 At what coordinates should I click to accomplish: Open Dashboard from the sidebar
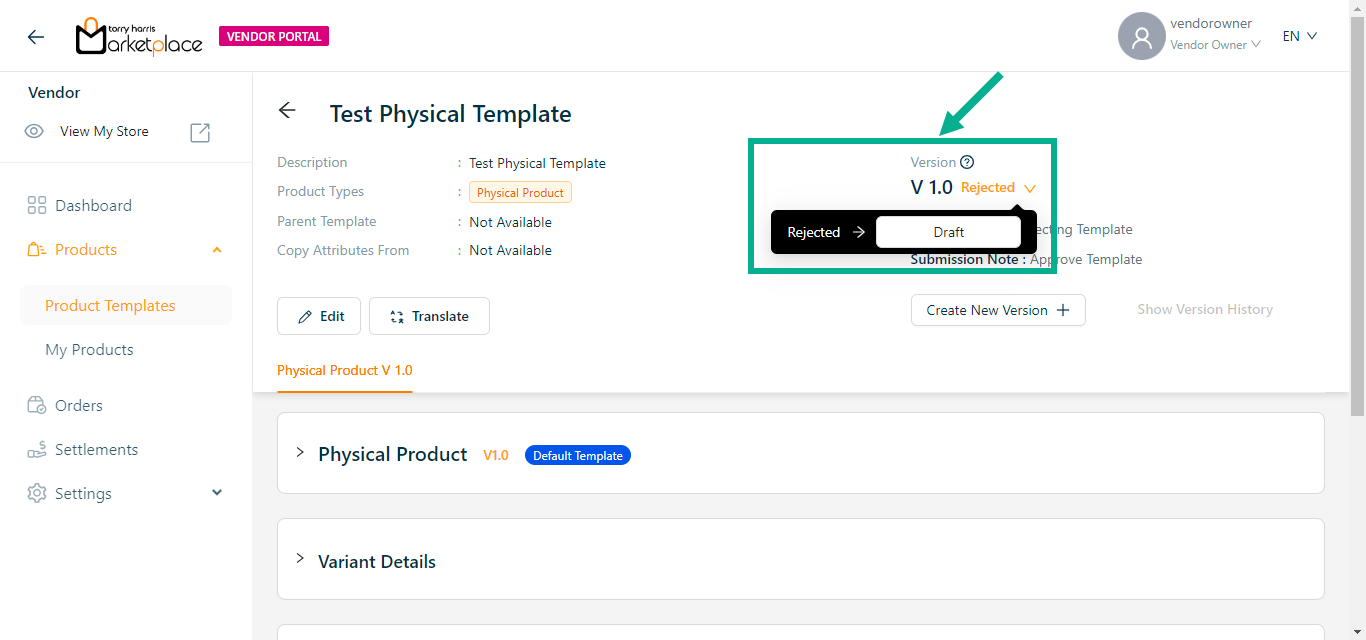92,205
